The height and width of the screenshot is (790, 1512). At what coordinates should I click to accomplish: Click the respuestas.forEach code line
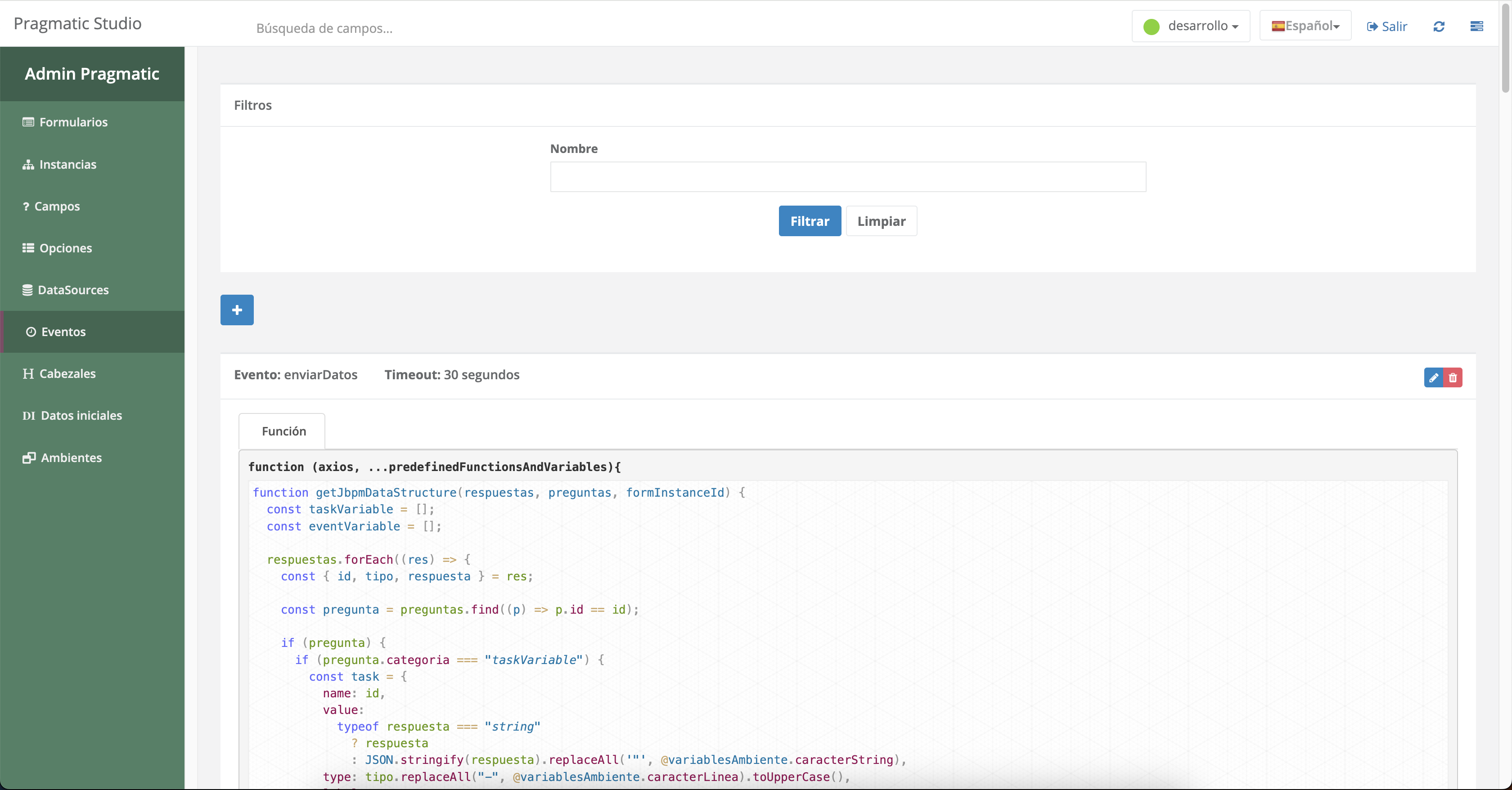[369, 559]
